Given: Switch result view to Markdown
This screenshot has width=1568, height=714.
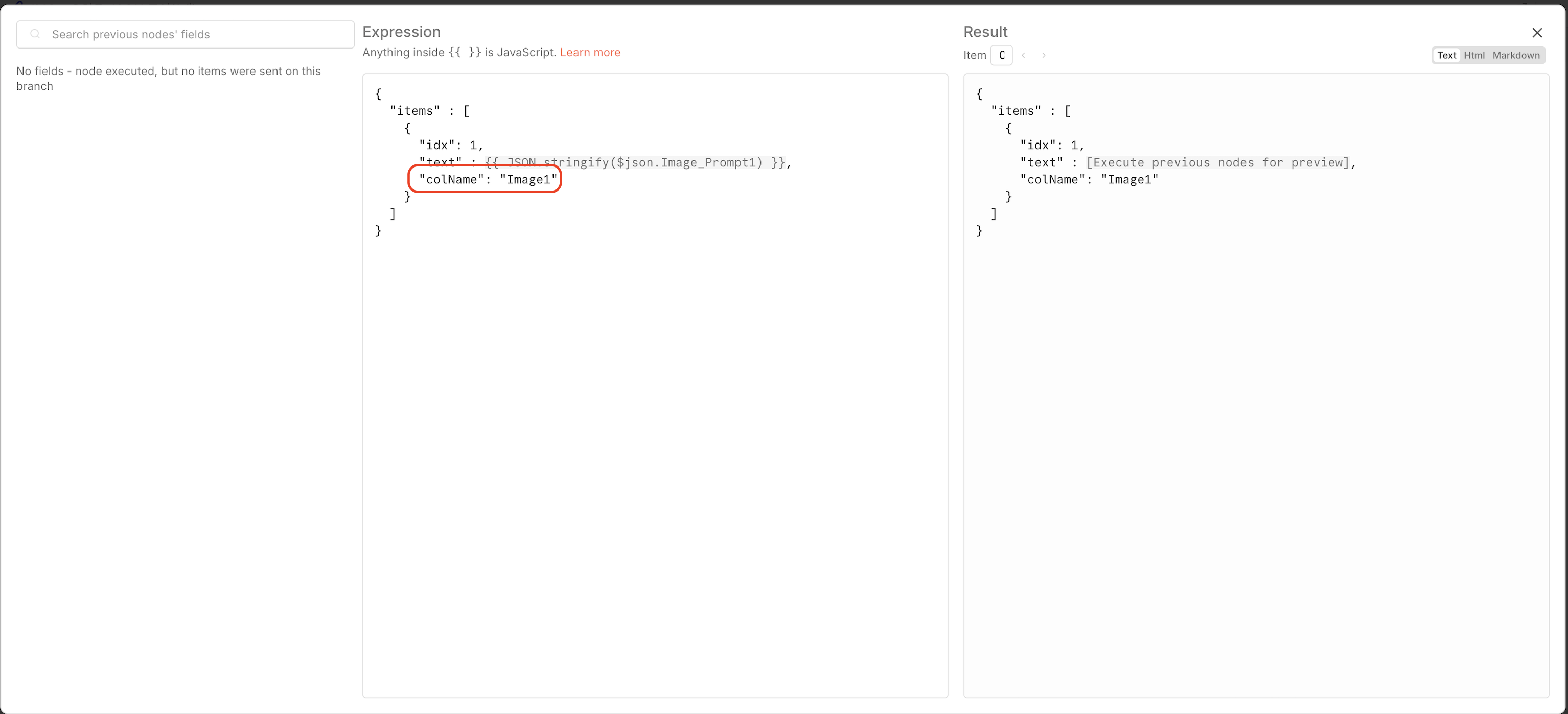Looking at the screenshot, I should coord(1516,55).
